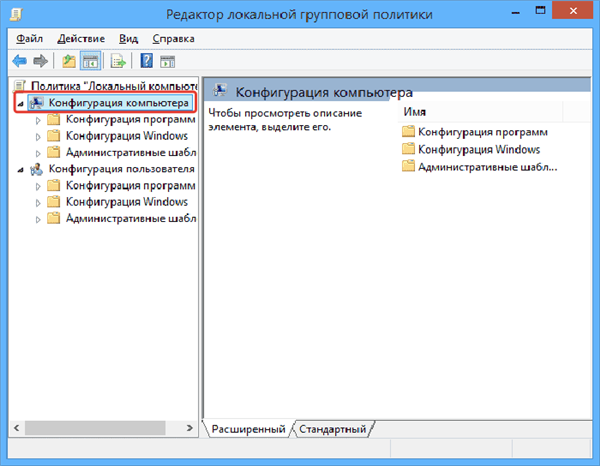Toggle the Show/Hide action pane icon
Viewport: 600px width, 466px height.
pos(167,61)
